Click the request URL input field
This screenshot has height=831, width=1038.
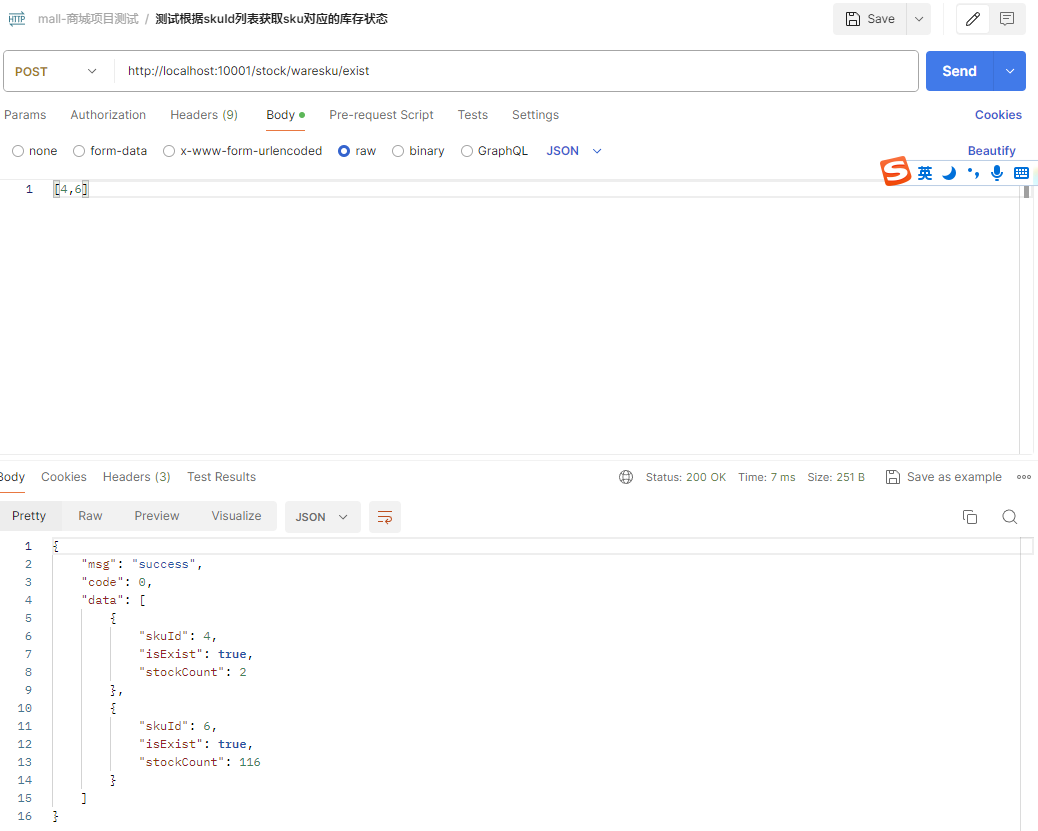(x=515, y=71)
